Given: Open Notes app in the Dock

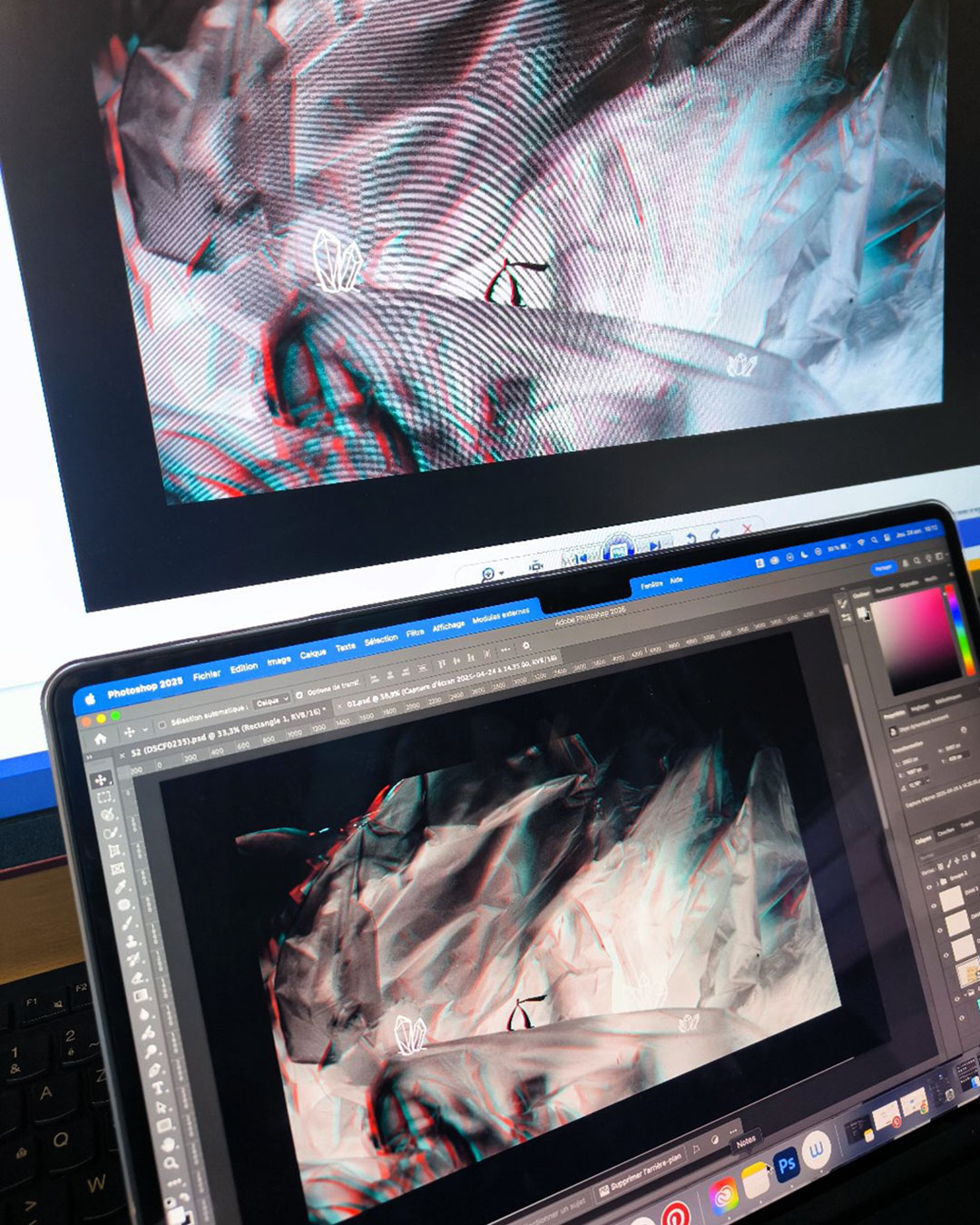Looking at the screenshot, I should point(756,1180).
